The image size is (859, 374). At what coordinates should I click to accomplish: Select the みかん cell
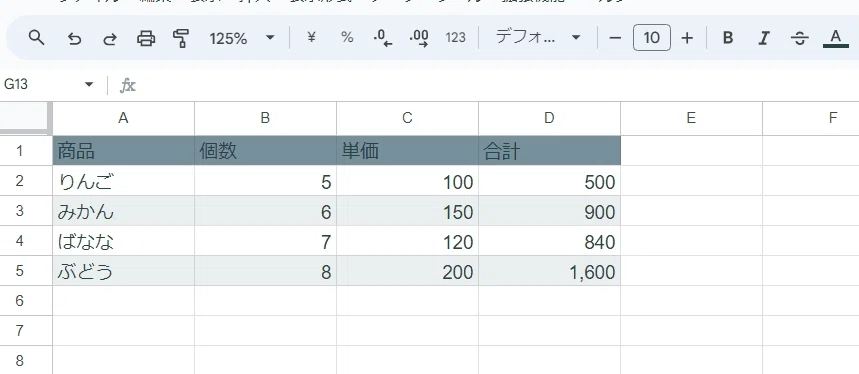(123, 211)
